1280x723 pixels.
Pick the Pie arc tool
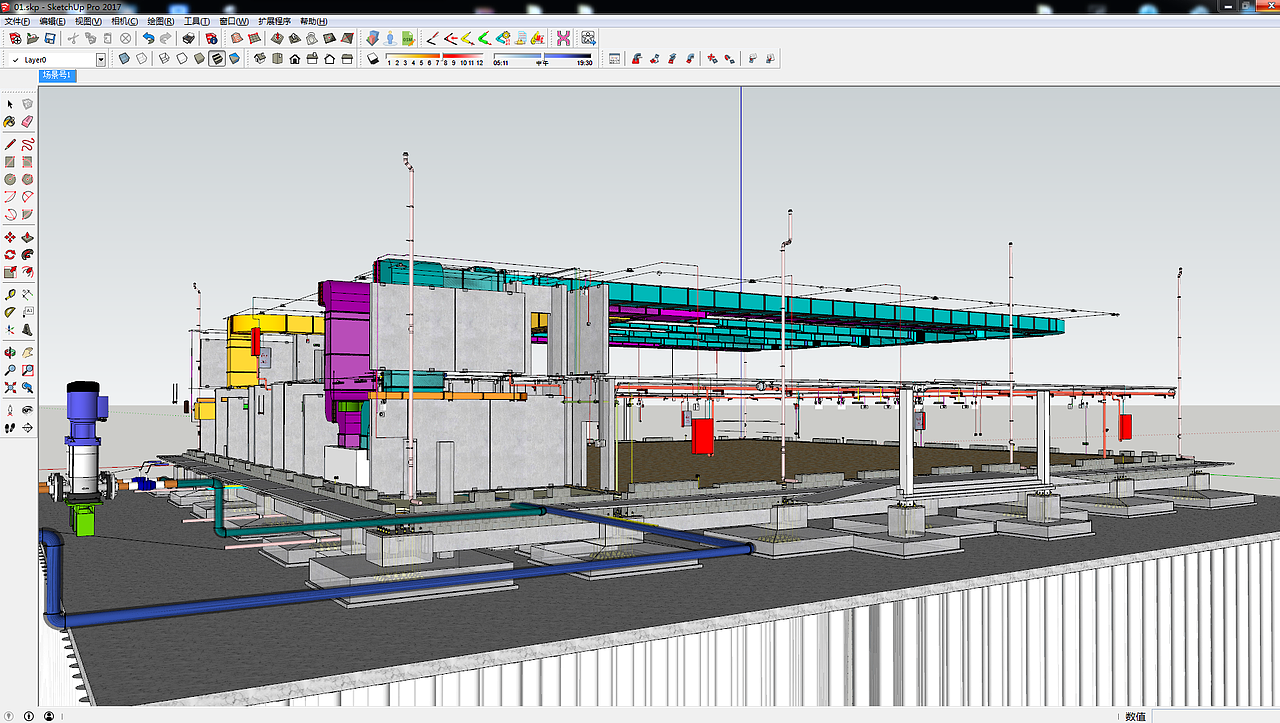pos(28,214)
